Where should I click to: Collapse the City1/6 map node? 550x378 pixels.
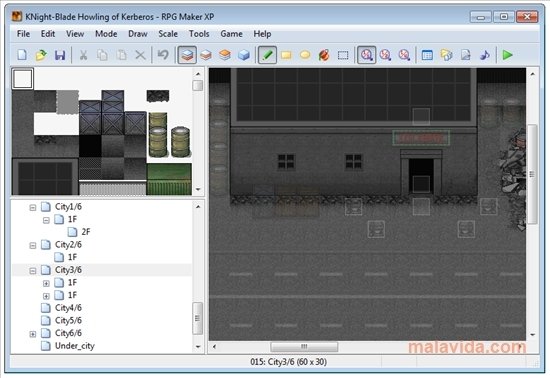[33, 208]
